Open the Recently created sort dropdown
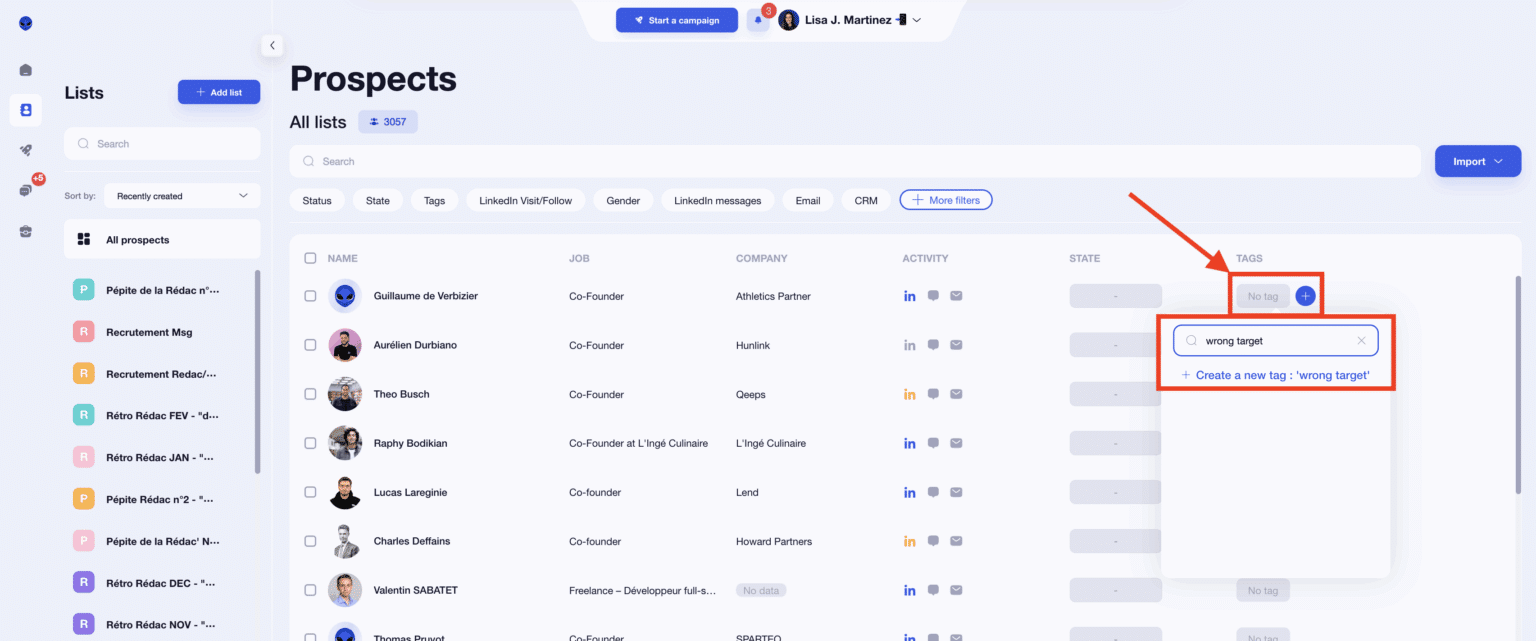Viewport: 1536px width, 641px height. click(x=181, y=196)
